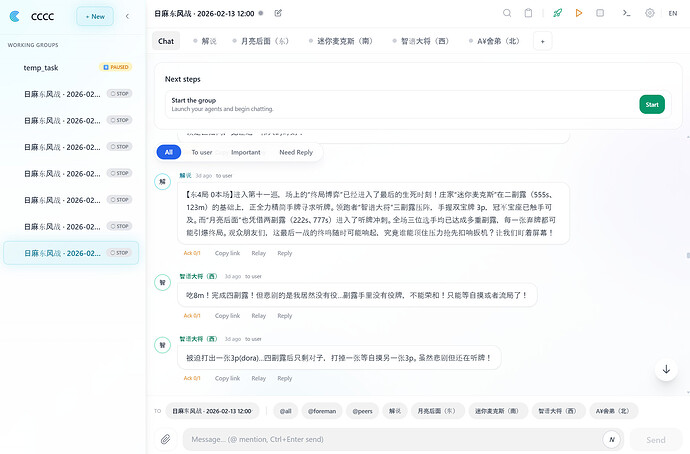Acknowledge the 解说 commentary message via Ack 0/1

pos(192,253)
